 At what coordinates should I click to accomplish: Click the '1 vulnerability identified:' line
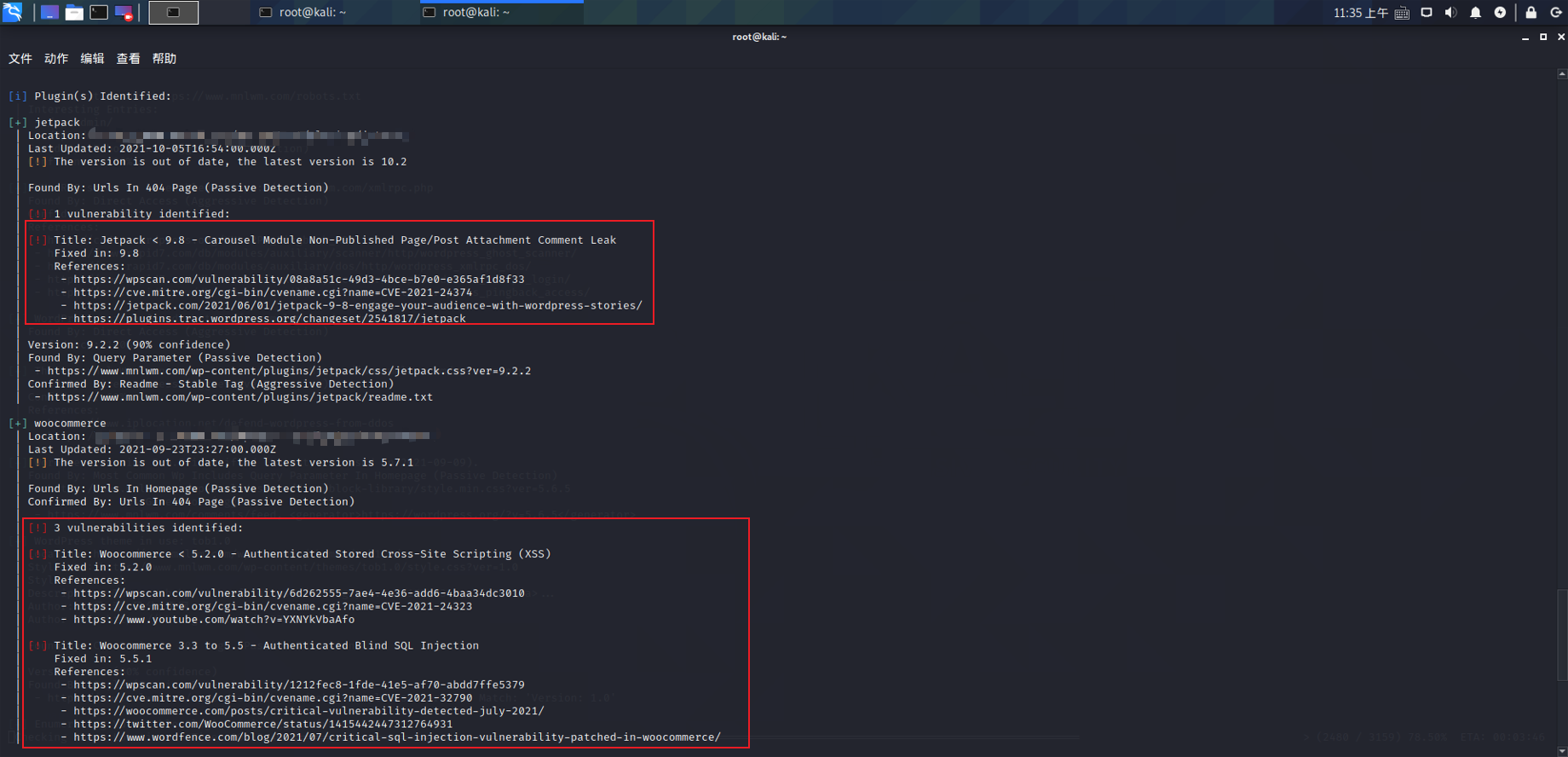(130, 214)
